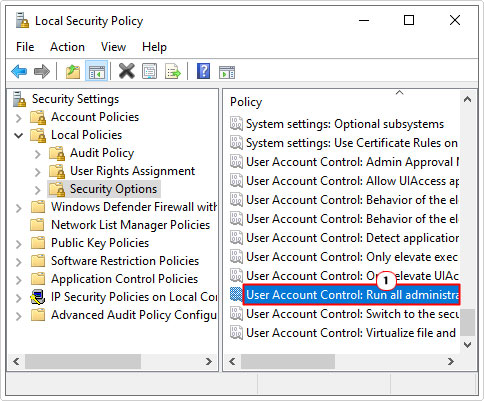The width and height of the screenshot is (484, 401).
Task: Click policy list vertical scrollbar thumb
Action: coord(467,322)
